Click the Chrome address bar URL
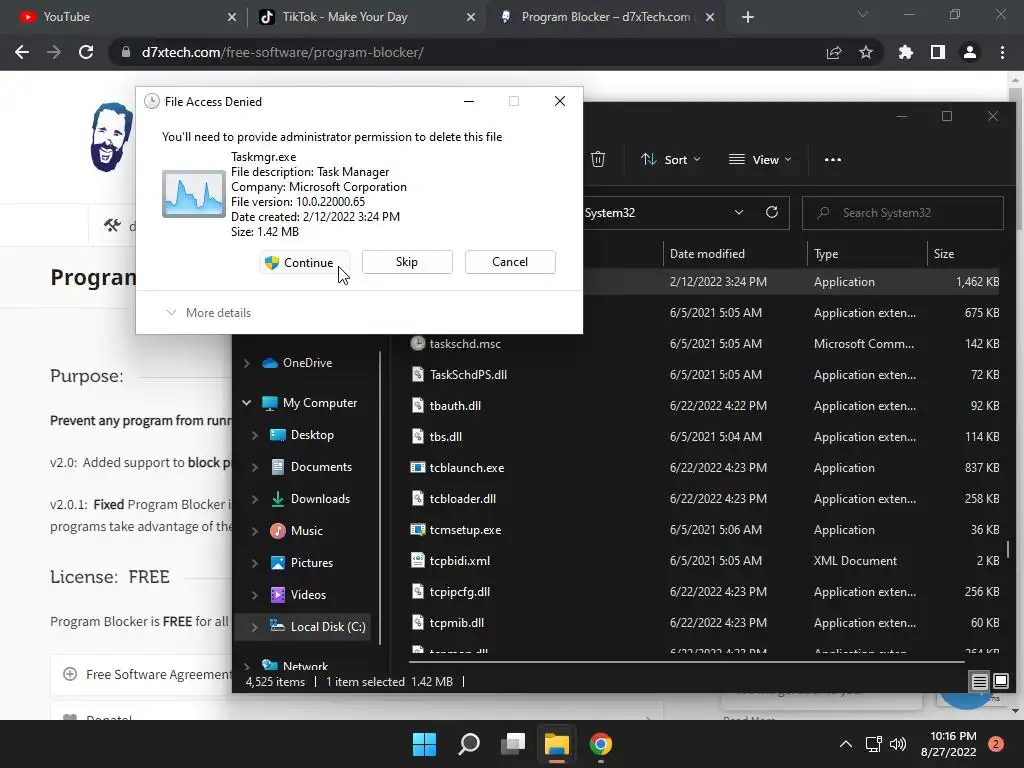Screen dimensions: 1024x768 point(283,52)
